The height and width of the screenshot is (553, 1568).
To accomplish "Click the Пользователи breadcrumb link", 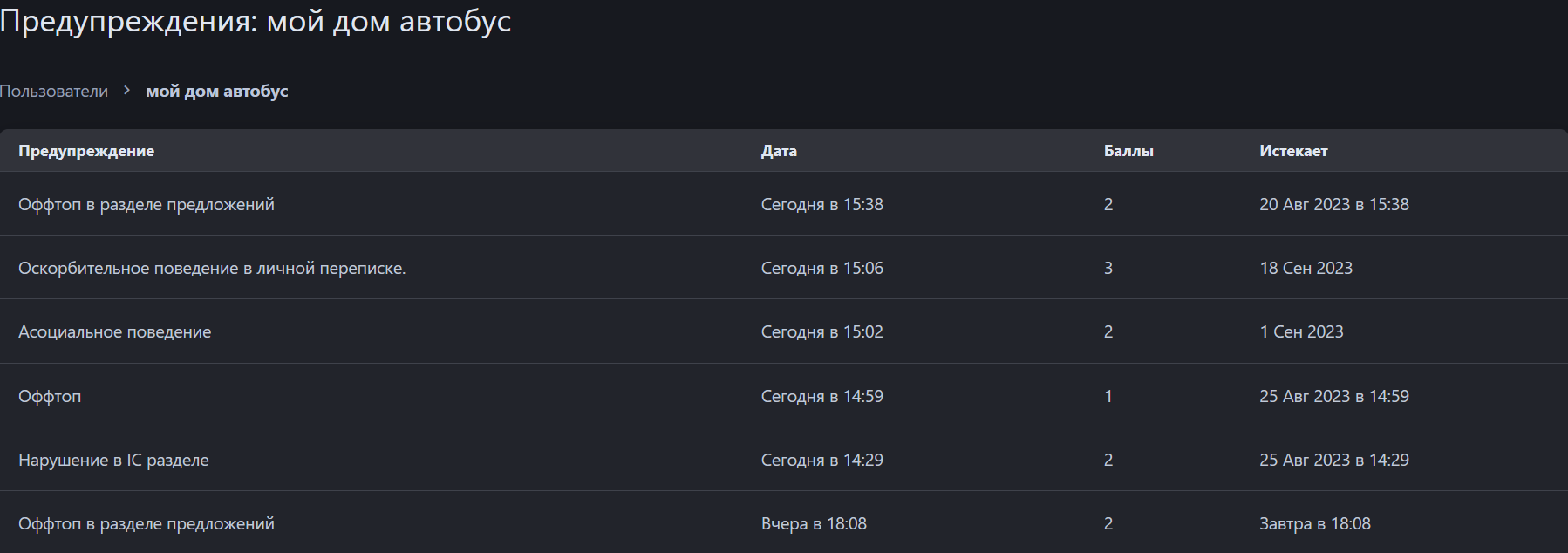I will 54,92.
